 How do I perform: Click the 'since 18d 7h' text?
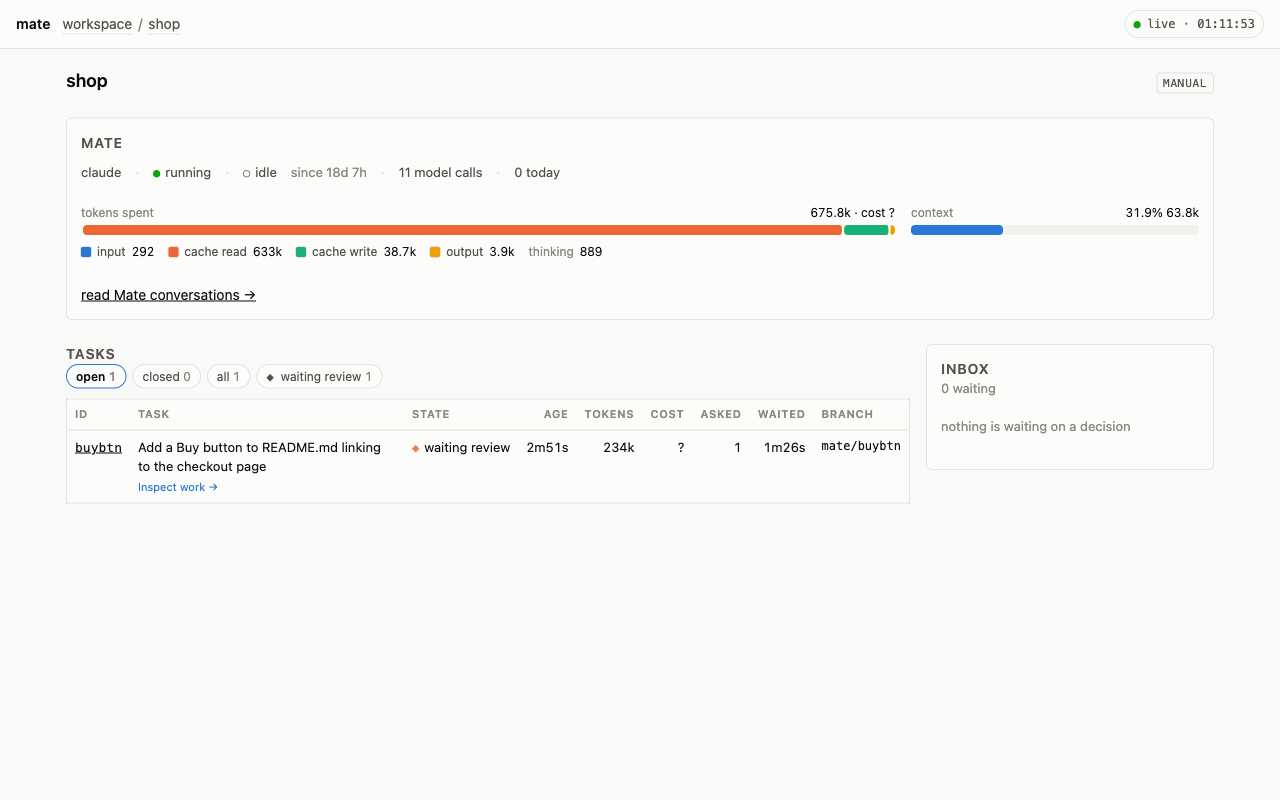pyautogui.click(x=329, y=173)
